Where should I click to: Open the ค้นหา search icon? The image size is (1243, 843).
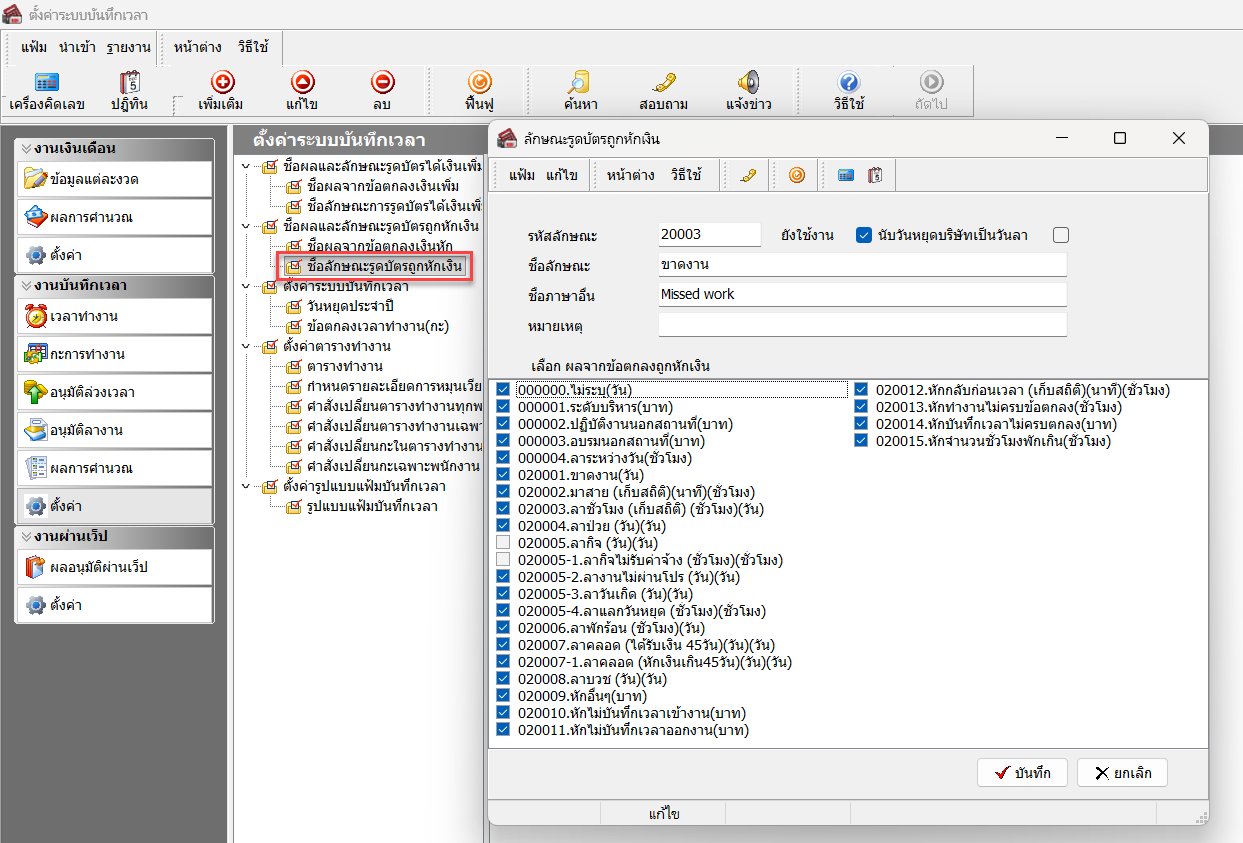(580, 84)
